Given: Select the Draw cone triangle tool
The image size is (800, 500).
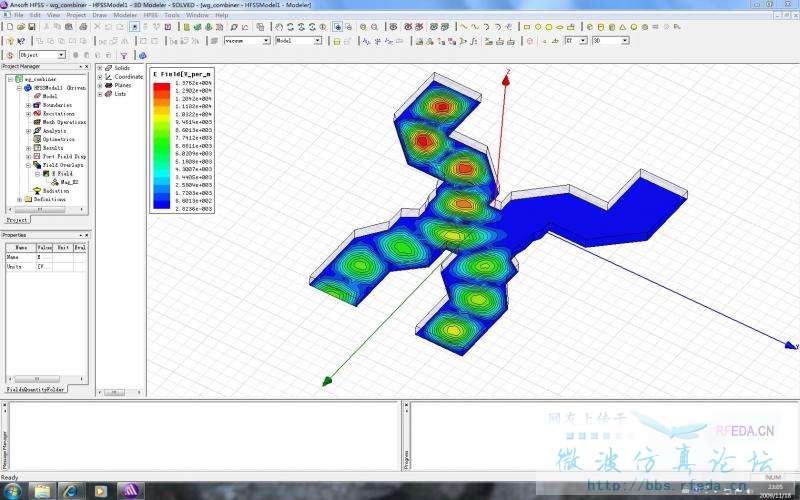Looking at the screenshot, I should click(622, 27).
